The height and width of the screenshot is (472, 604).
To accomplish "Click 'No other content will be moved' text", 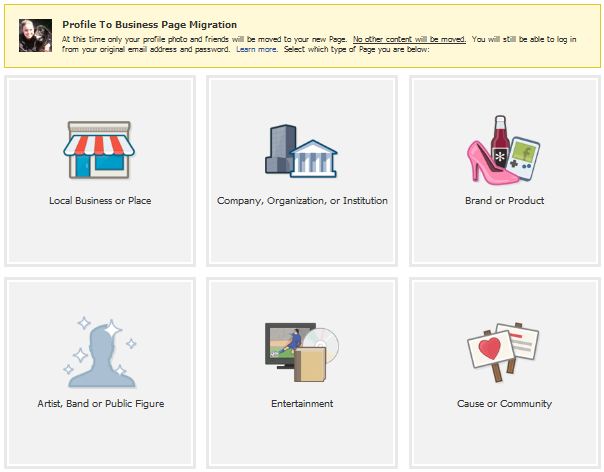I will click(409, 39).
